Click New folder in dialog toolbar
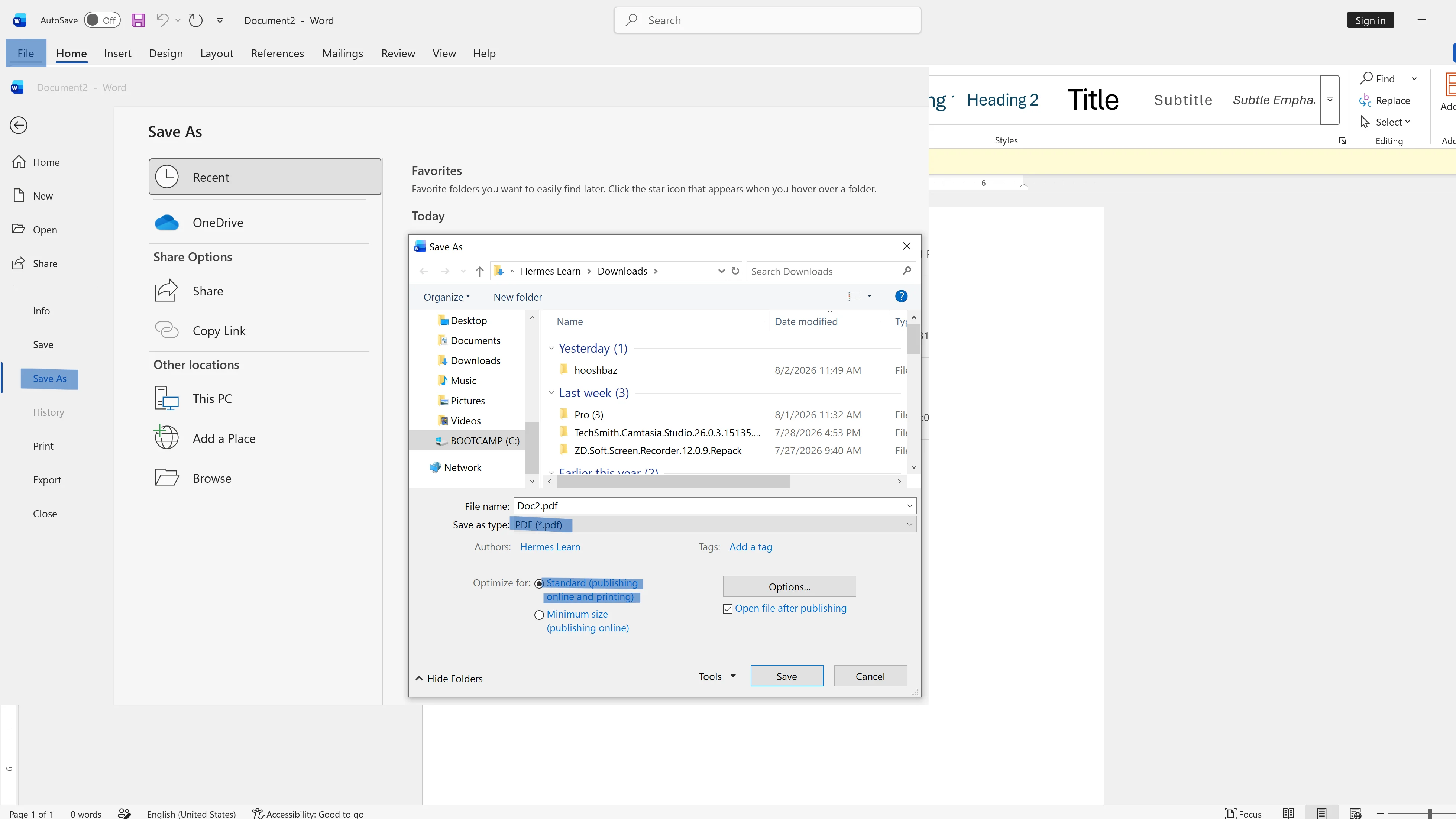1456x819 pixels. (518, 297)
